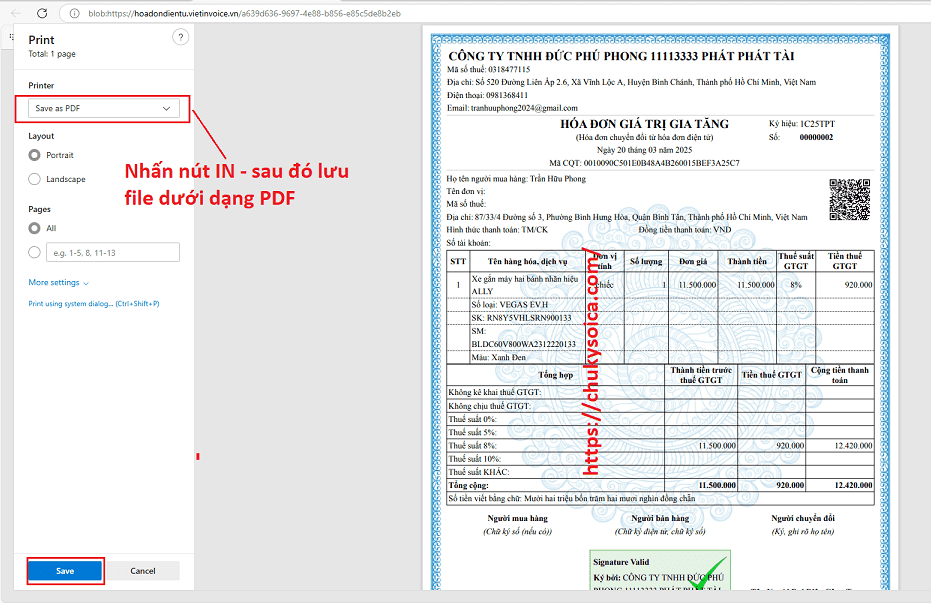The height and width of the screenshot is (603, 931).
Task: Click the 'Người bán hàng' signature heading
Action: click(660, 518)
